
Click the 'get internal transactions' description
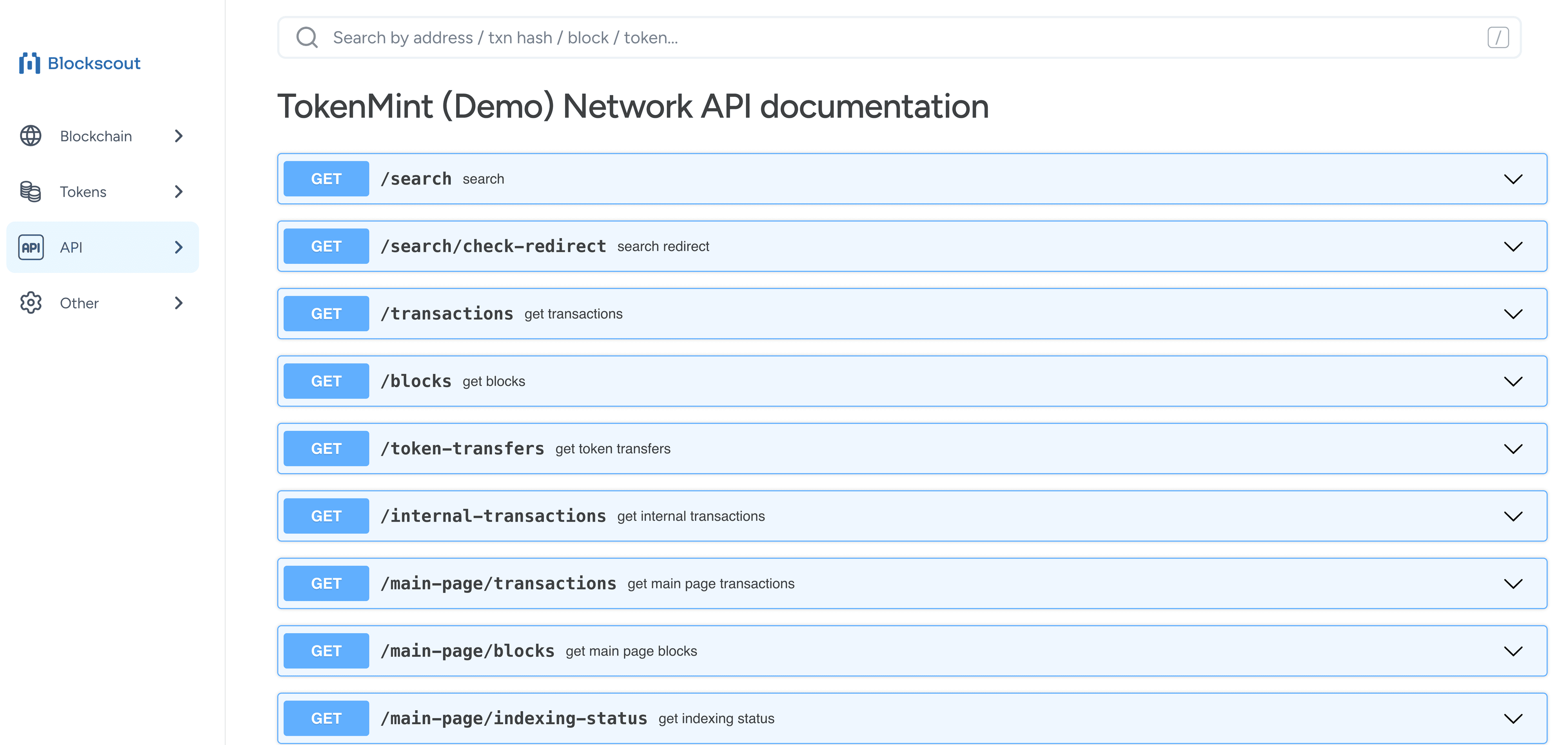click(x=691, y=516)
